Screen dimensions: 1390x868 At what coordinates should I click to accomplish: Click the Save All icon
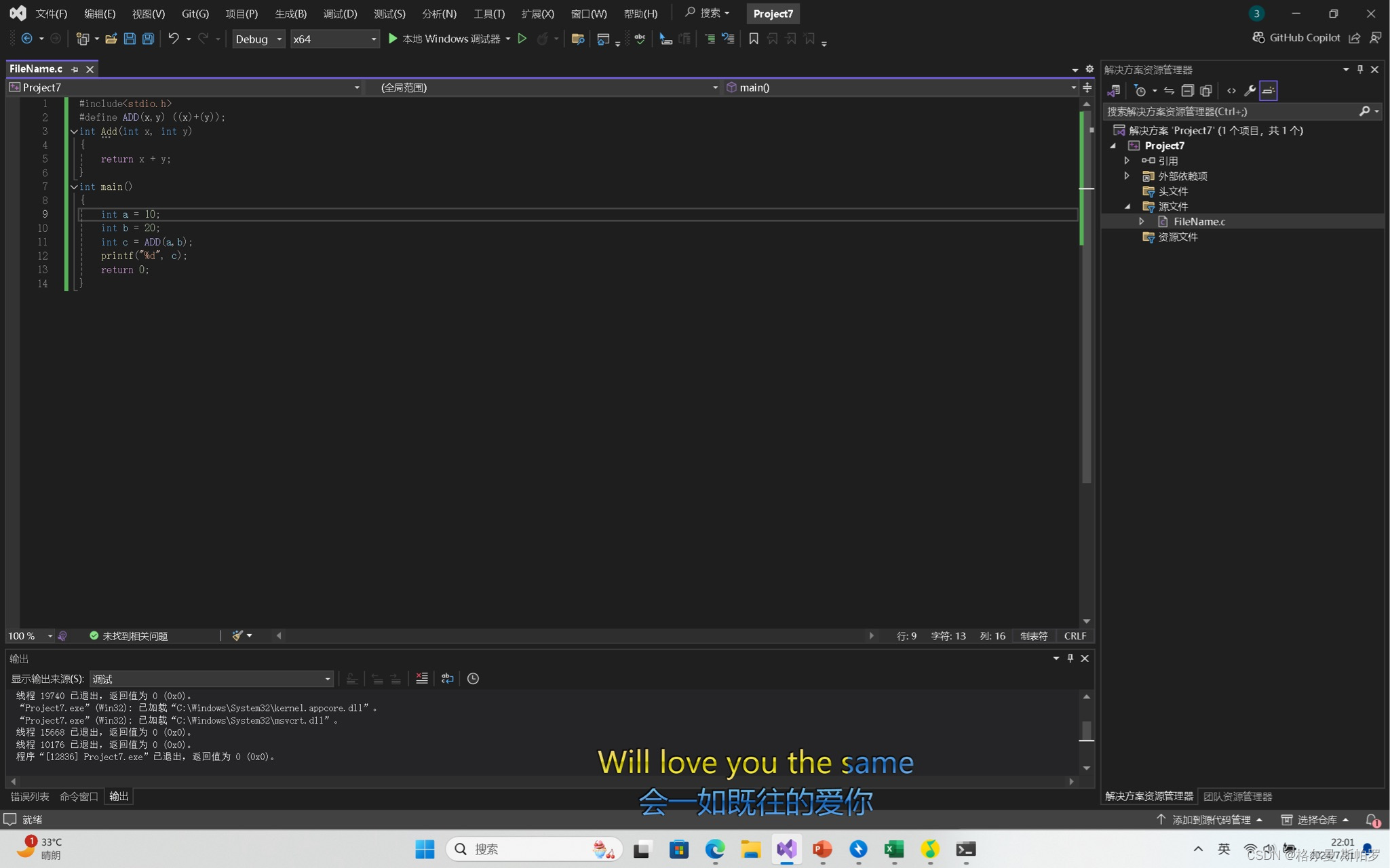148,39
